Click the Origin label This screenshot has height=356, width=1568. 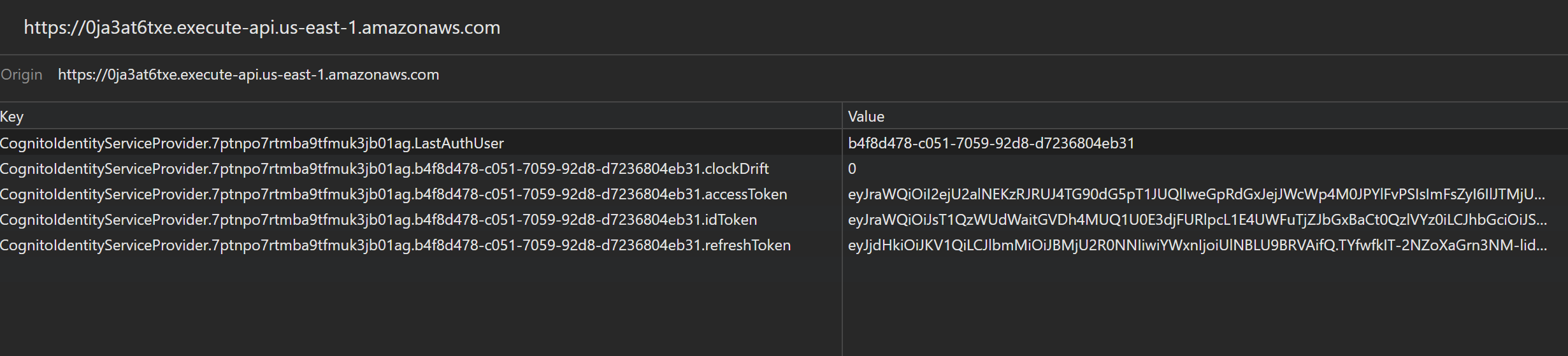click(22, 75)
